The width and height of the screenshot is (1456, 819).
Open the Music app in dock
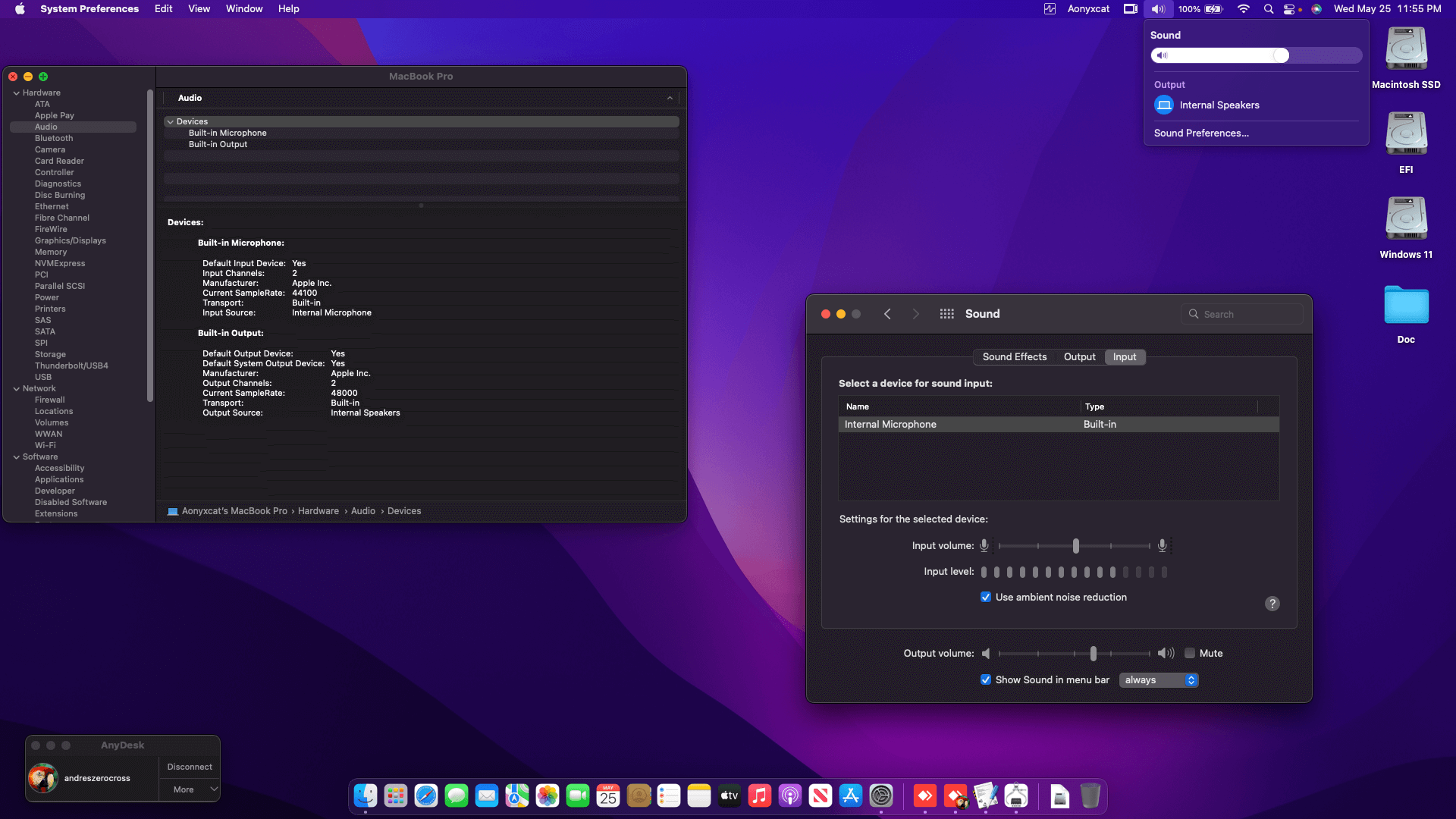pyautogui.click(x=760, y=795)
